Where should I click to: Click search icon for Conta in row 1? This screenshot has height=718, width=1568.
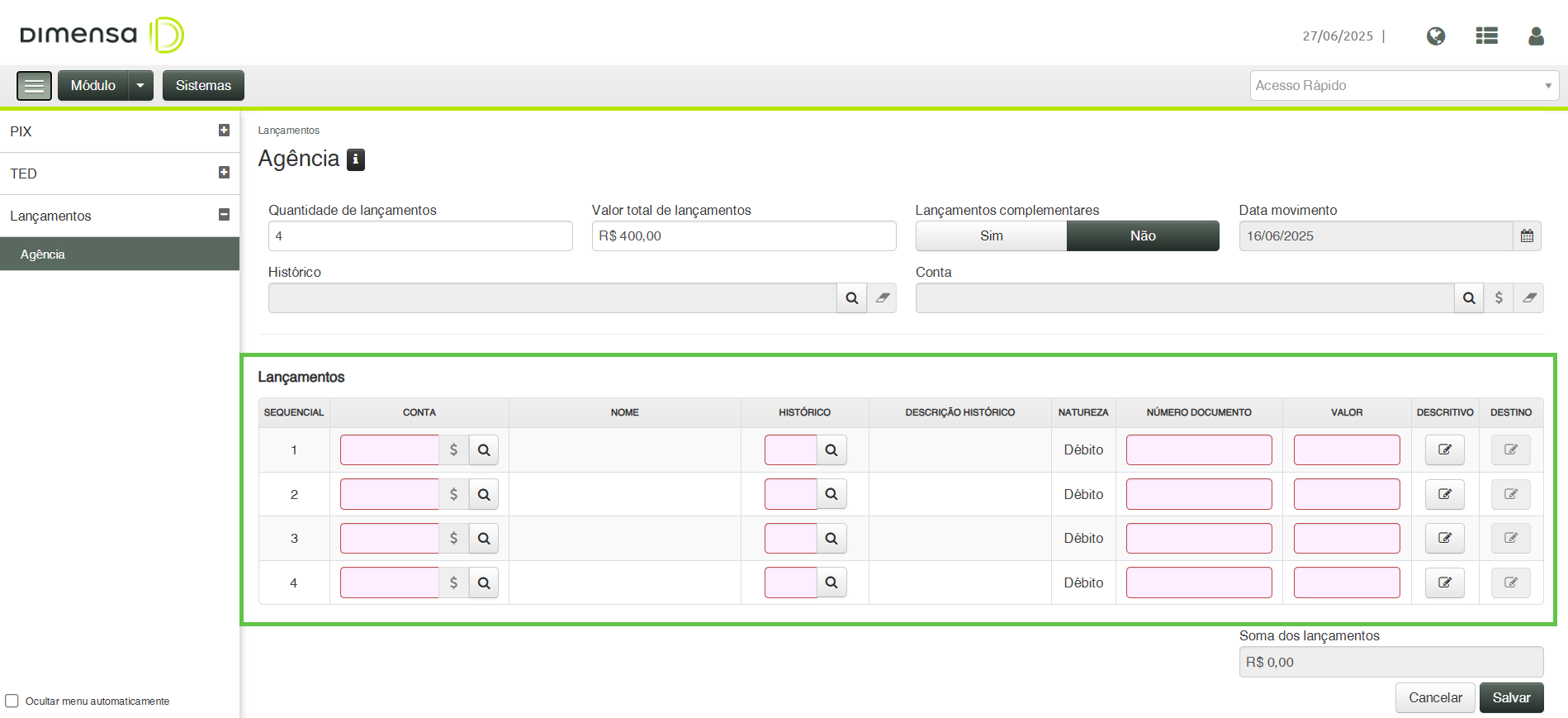coord(484,450)
